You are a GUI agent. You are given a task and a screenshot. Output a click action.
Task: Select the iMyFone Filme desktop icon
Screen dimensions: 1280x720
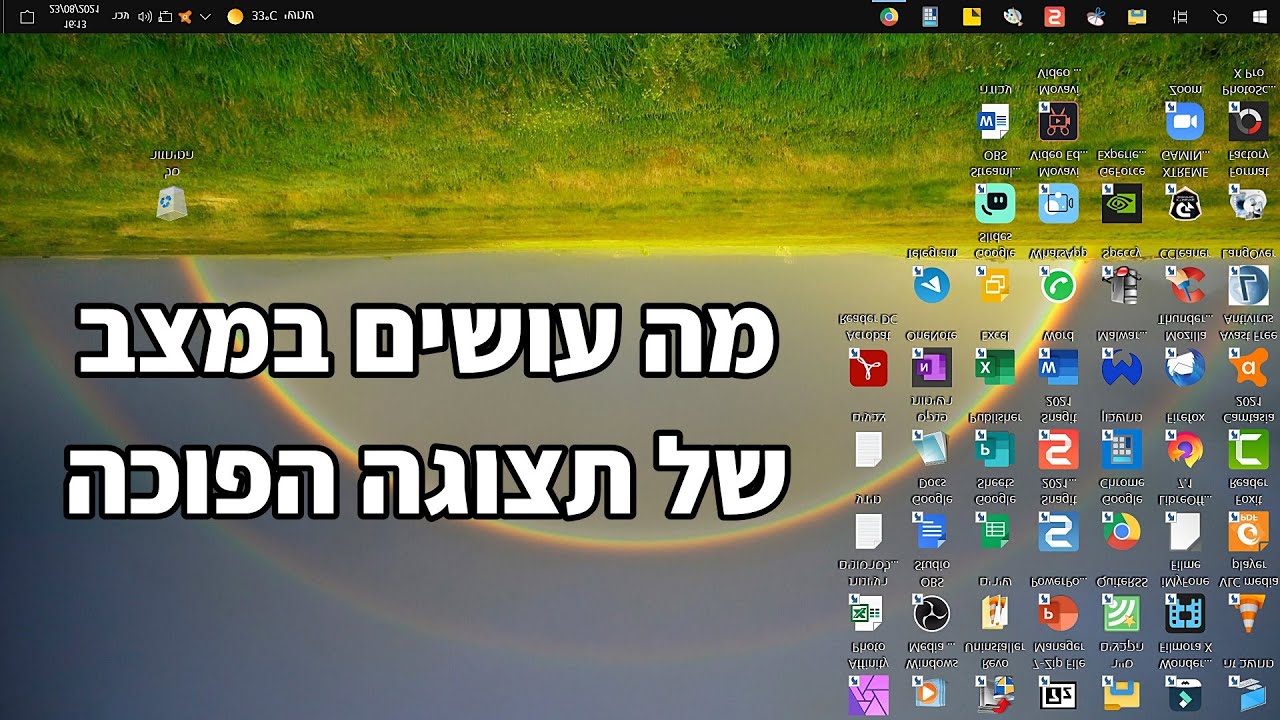1184,612
